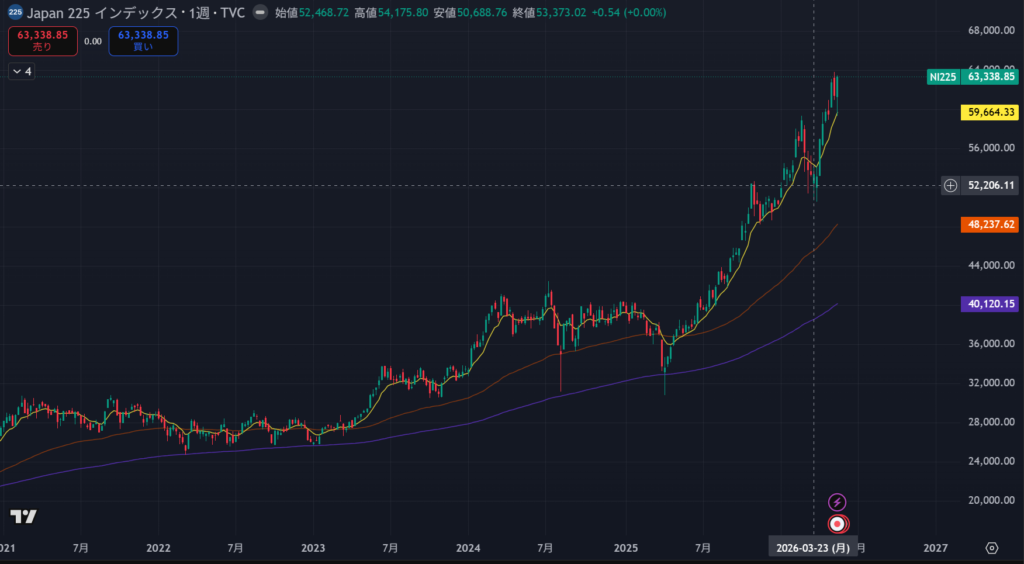The width and height of the screenshot is (1024, 564).
Task: Click the 36,000.00 price axis label
Action: (991, 343)
